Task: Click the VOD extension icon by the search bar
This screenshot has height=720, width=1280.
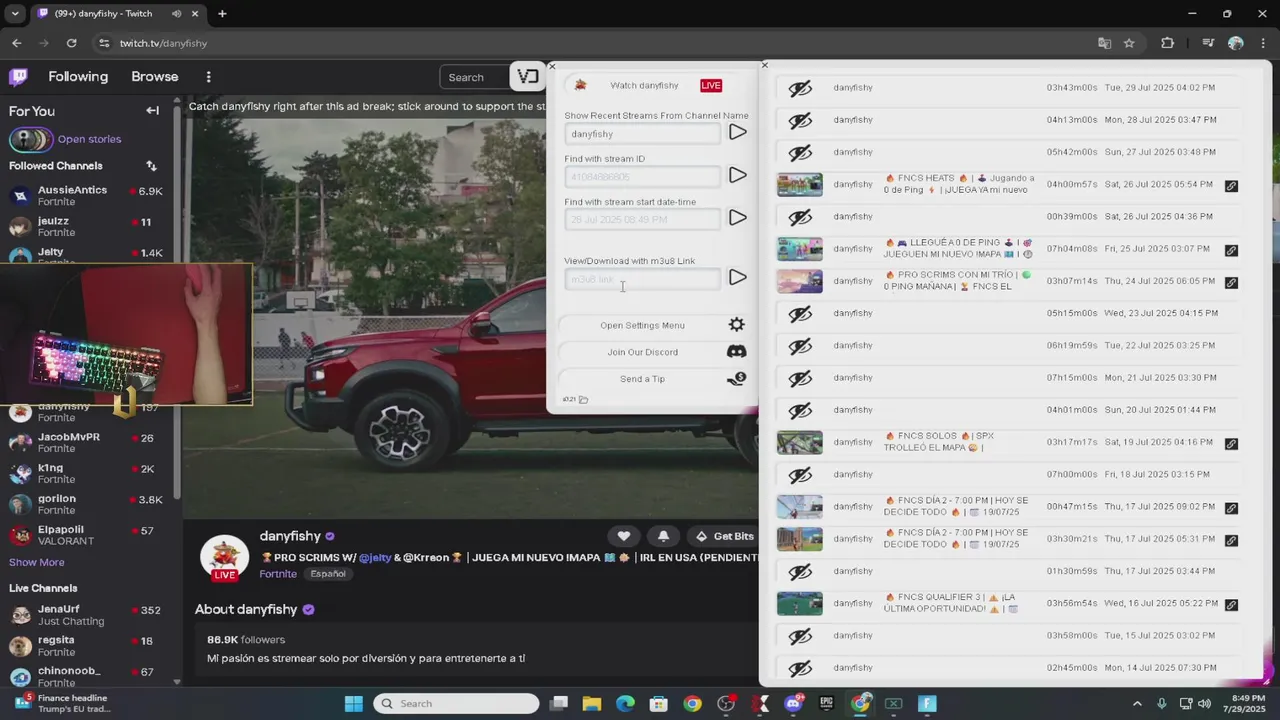Action: (x=527, y=77)
